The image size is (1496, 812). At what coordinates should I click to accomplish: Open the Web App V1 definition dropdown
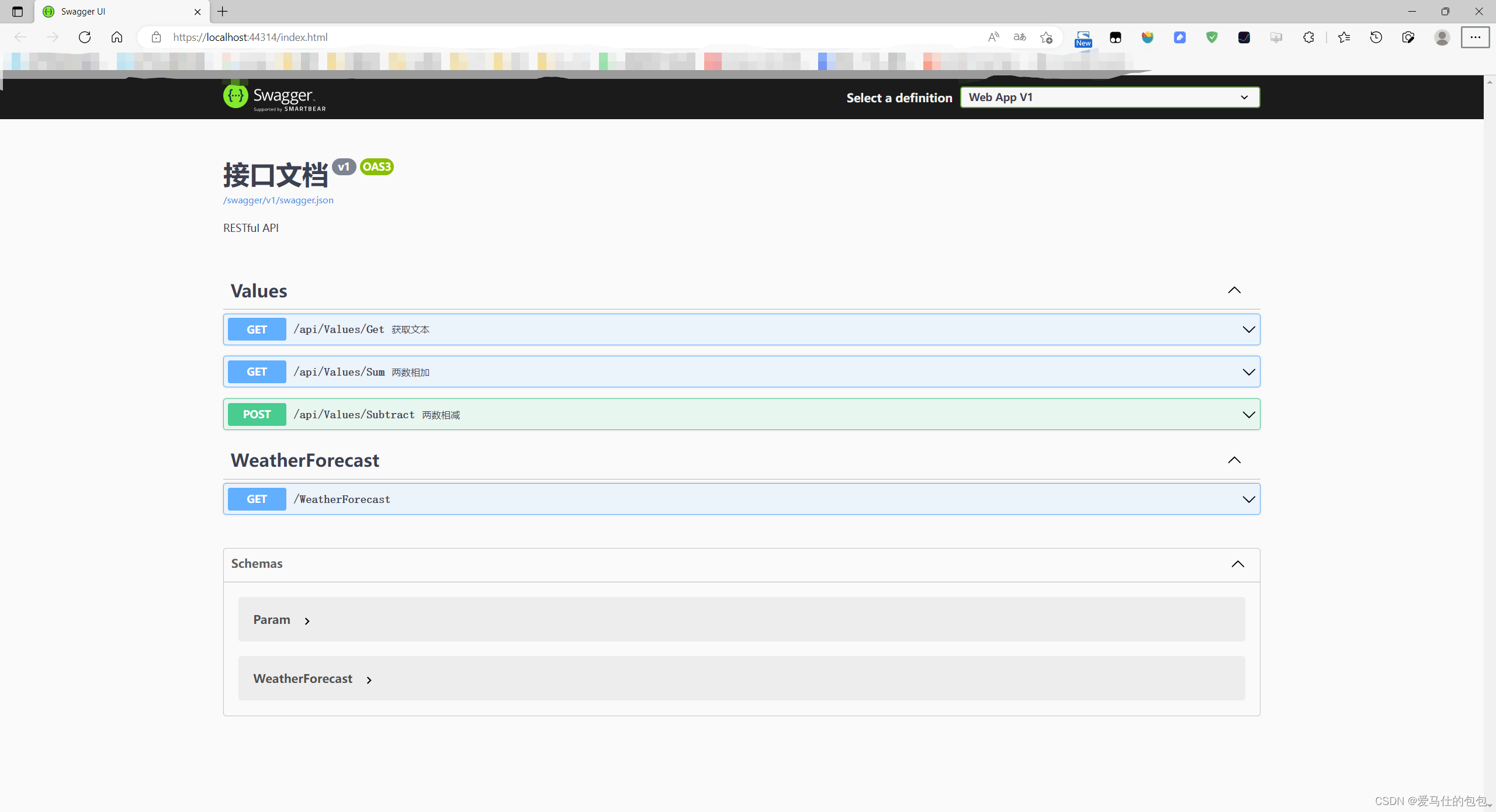1110,98
